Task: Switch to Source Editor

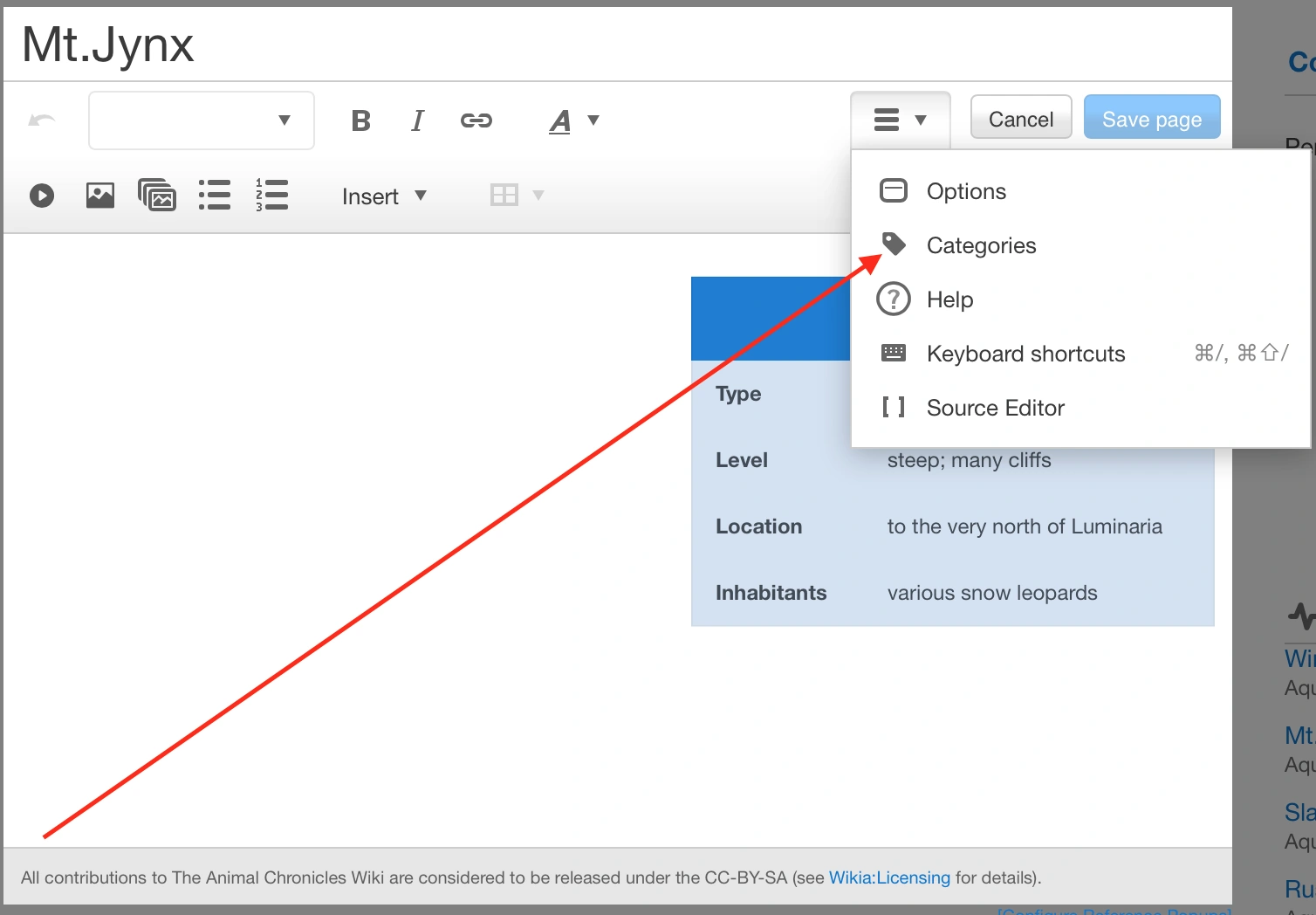Action: (x=995, y=408)
